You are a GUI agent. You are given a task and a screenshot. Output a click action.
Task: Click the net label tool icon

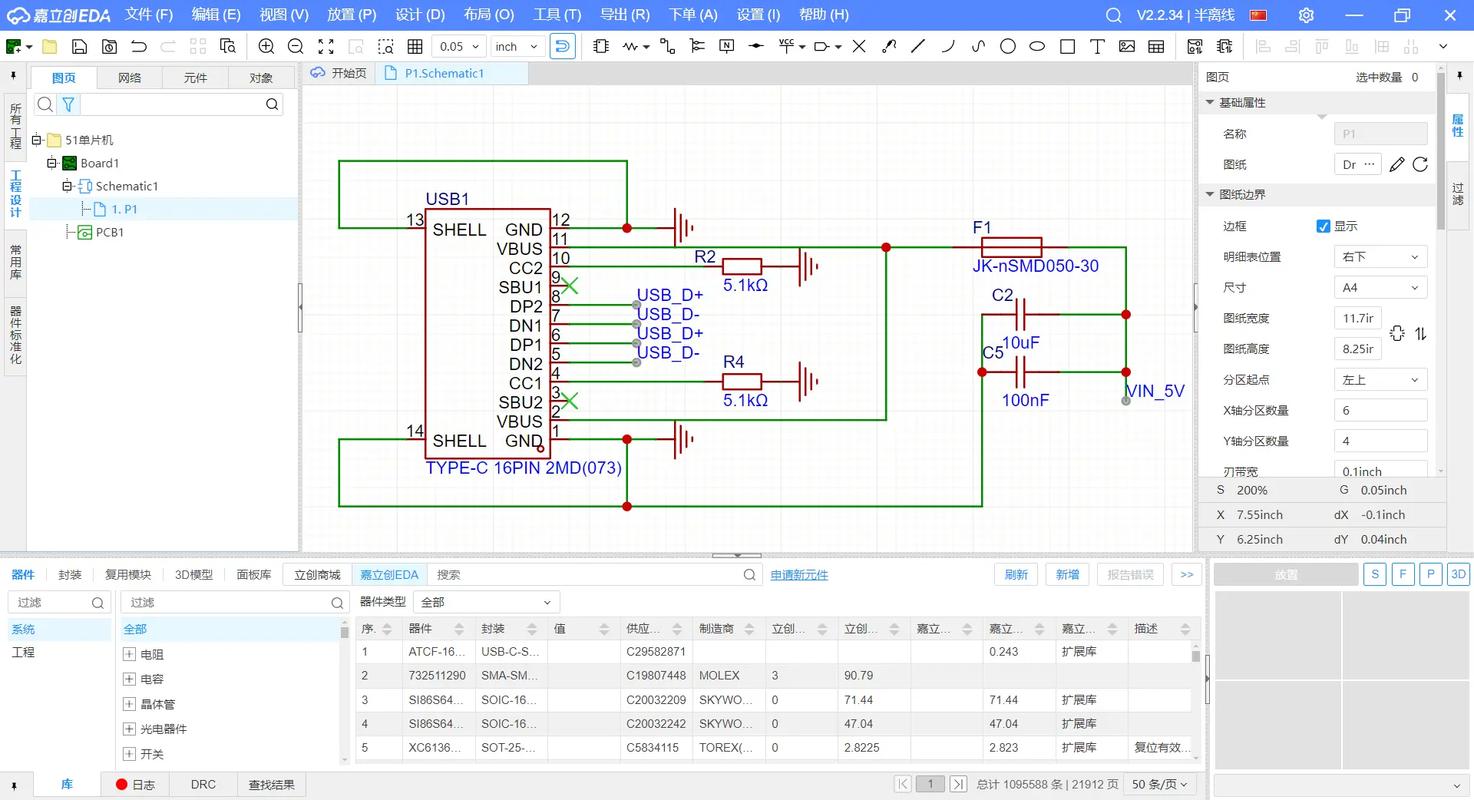click(727, 46)
